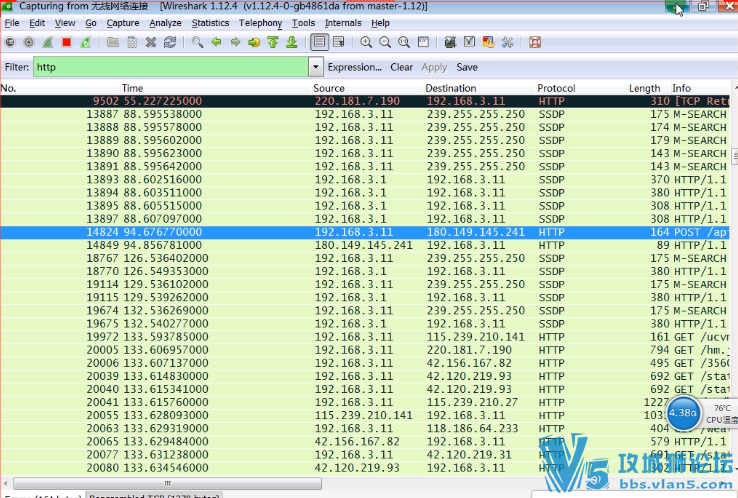
Task: Click the resize all columns icon
Action: [423, 42]
